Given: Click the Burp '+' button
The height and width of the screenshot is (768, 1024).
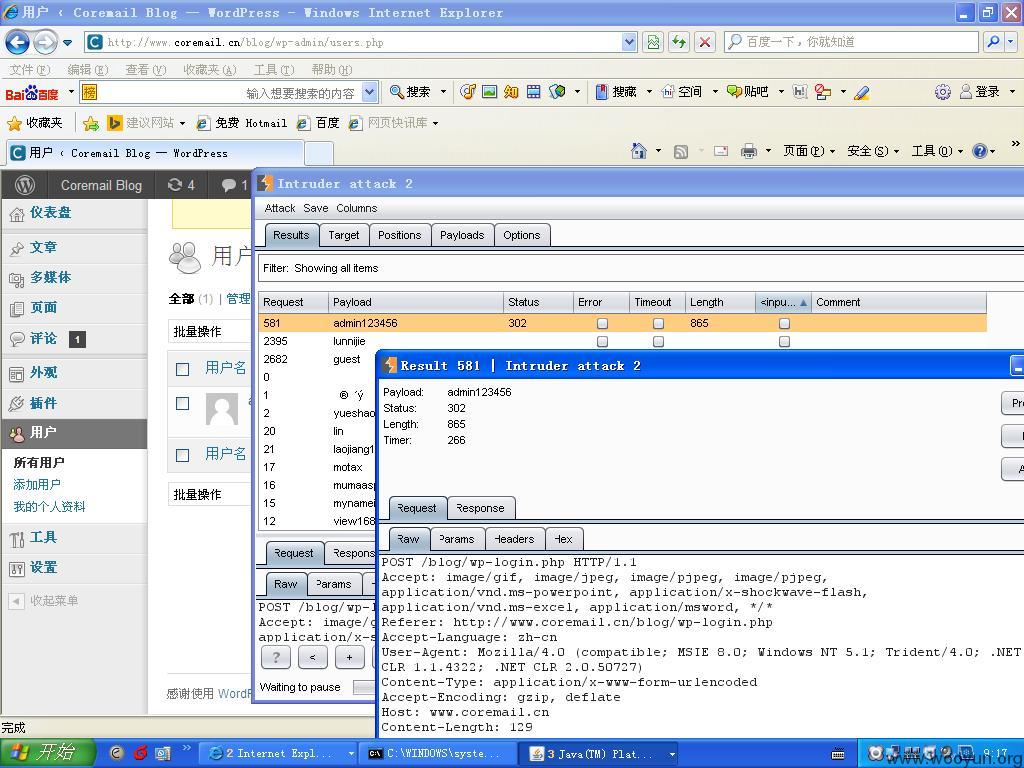Looking at the screenshot, I should coord(349,657).
